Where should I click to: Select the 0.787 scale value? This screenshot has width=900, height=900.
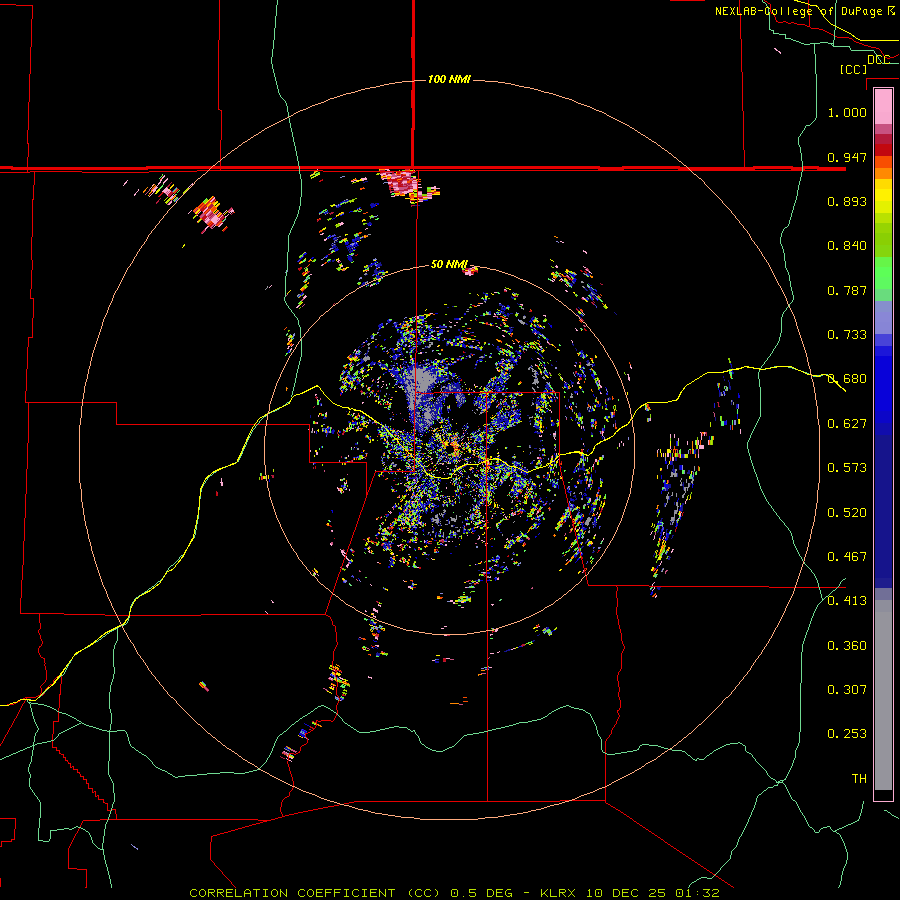[x=847, y=290]
